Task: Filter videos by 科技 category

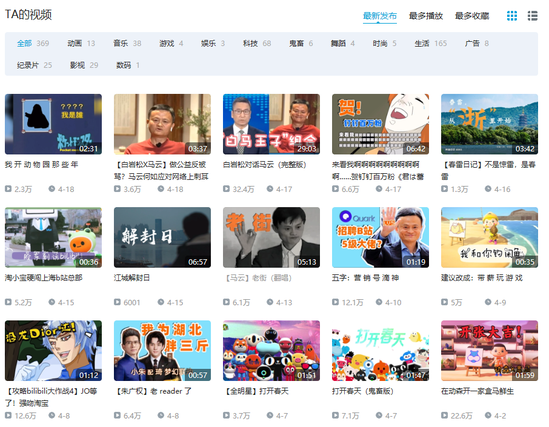Action: pyautogui.click(x=257, y=43)
